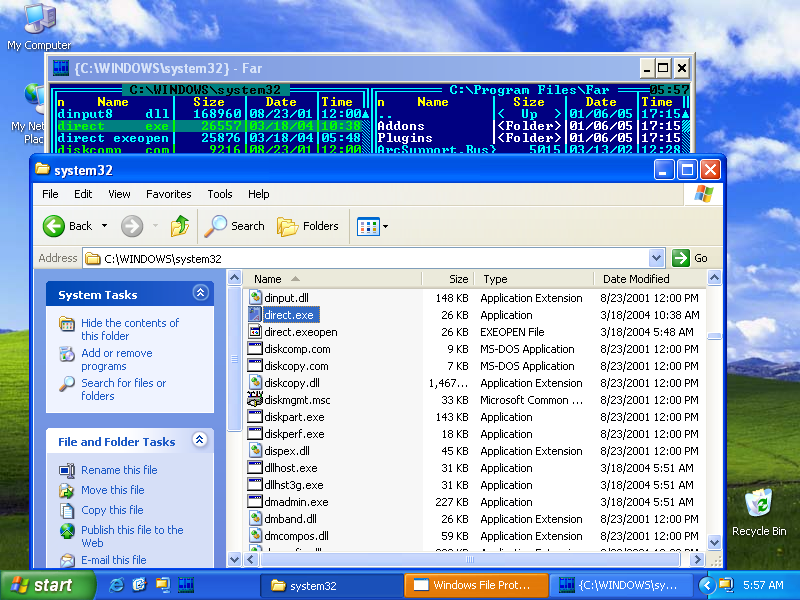800x600 pixels.
Task: Select the dmband.dll file icon
Action: click(x=255, y=519)
